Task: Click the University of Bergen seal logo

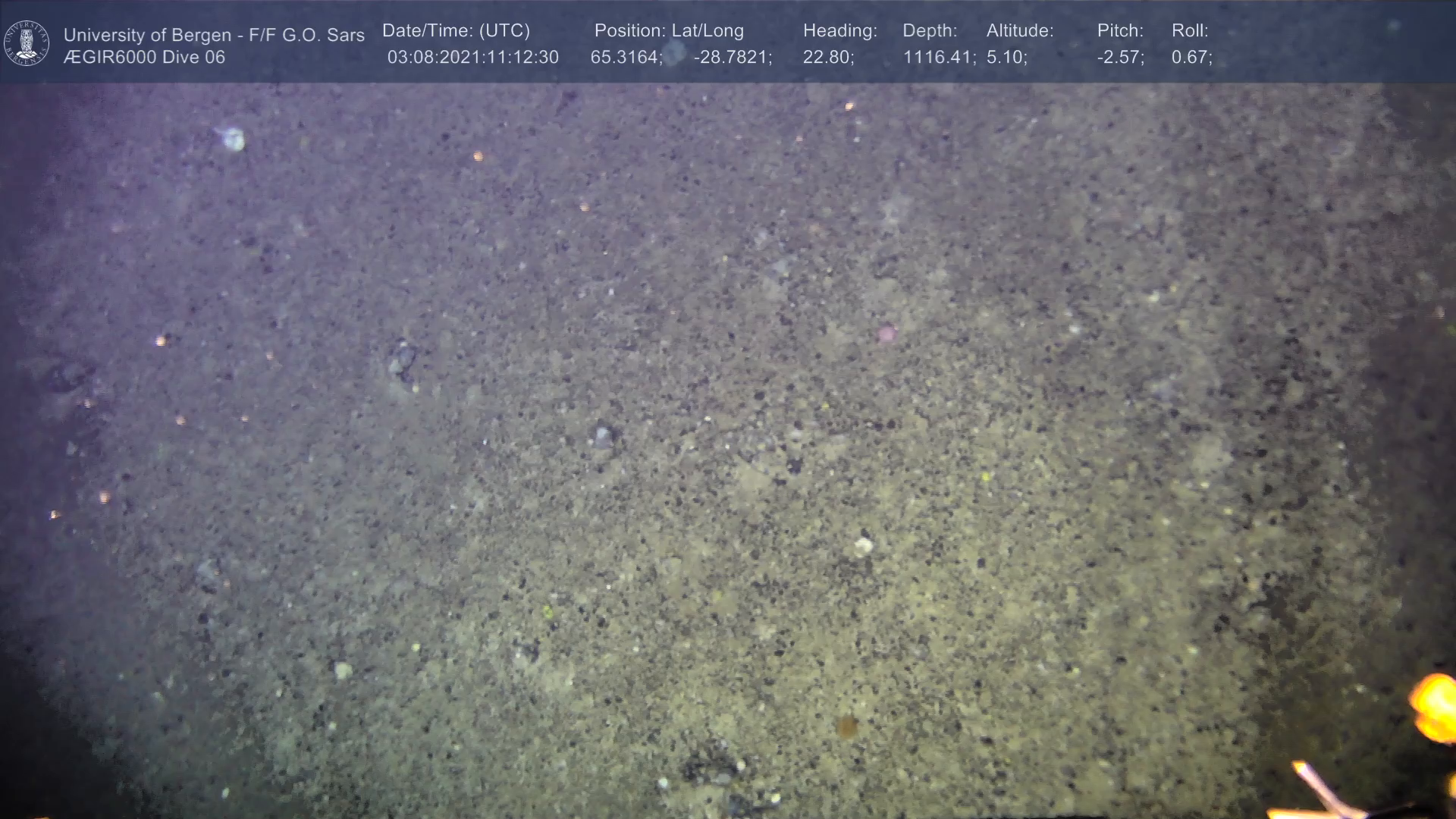Action: click(x=27, y=43)
